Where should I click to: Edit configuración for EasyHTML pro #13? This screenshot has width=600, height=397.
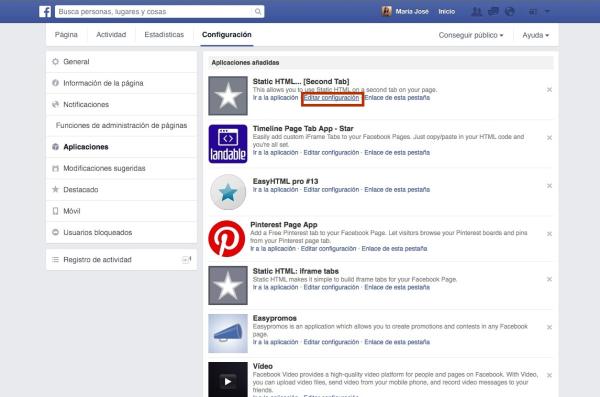pyautogui.click(x=331, y=190)
